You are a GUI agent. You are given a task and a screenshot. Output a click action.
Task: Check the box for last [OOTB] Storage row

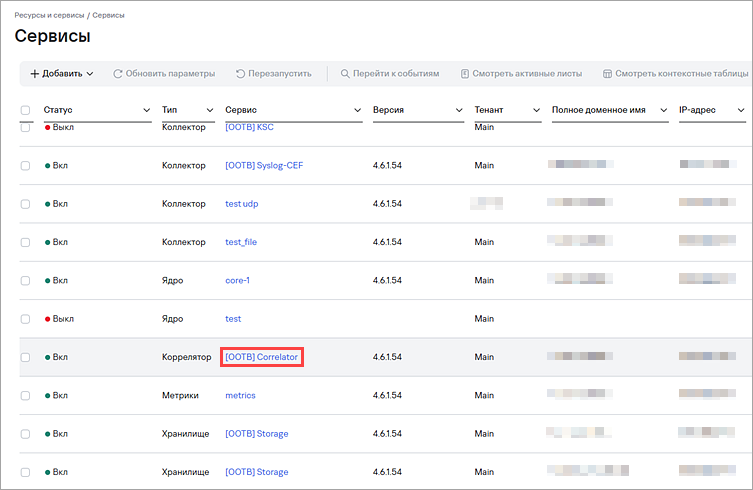[x=25, y=472]
